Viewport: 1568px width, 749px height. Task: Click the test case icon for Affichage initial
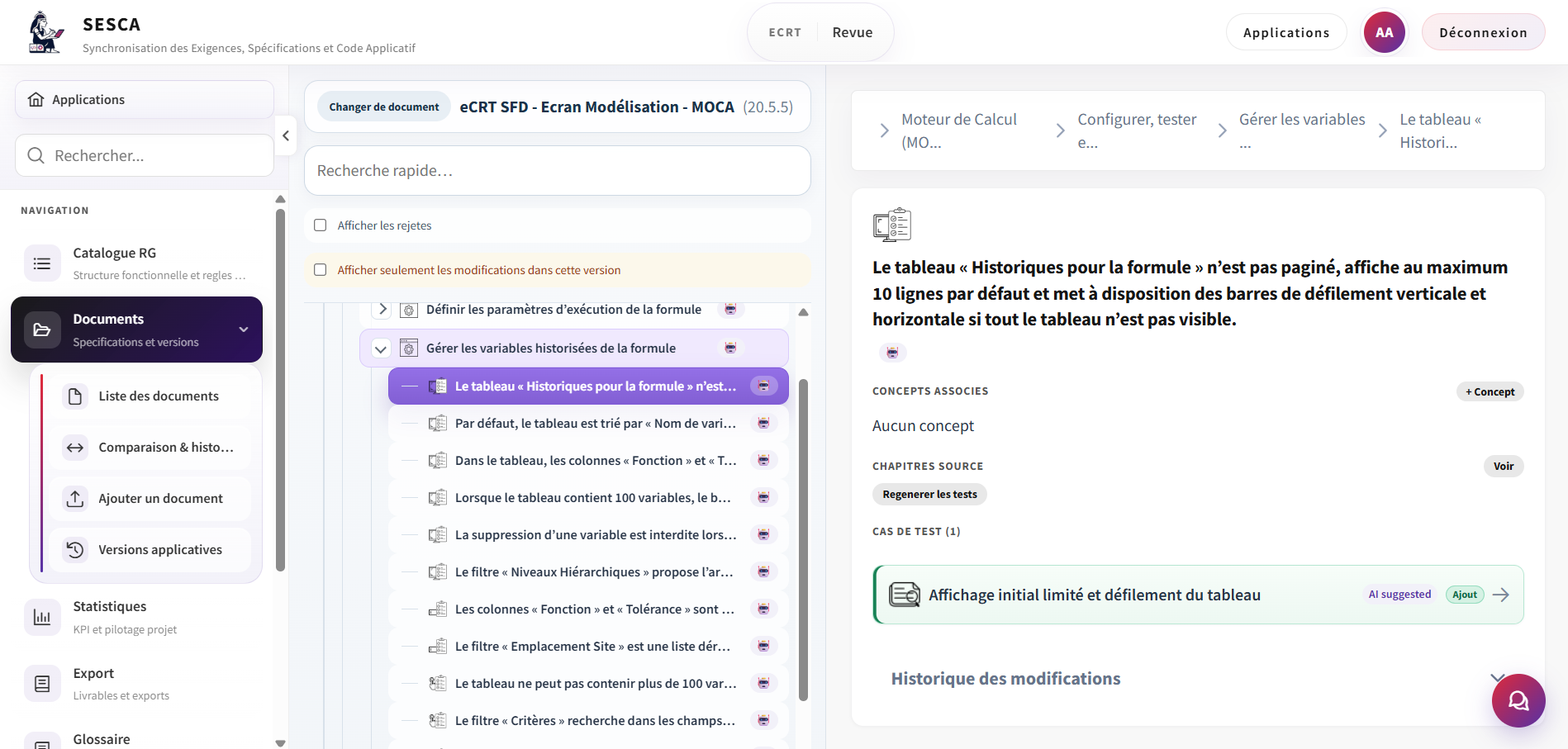(x=905, y=595)
